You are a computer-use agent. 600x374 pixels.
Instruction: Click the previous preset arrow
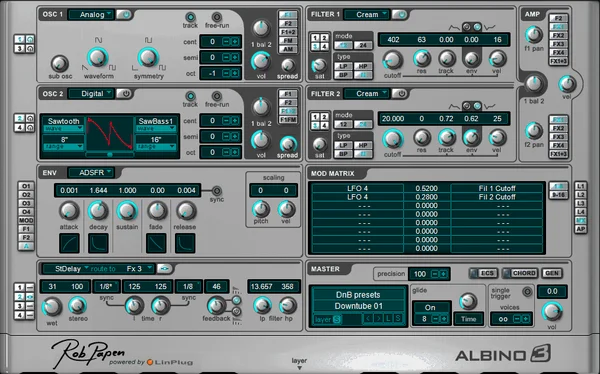[368, 318]
